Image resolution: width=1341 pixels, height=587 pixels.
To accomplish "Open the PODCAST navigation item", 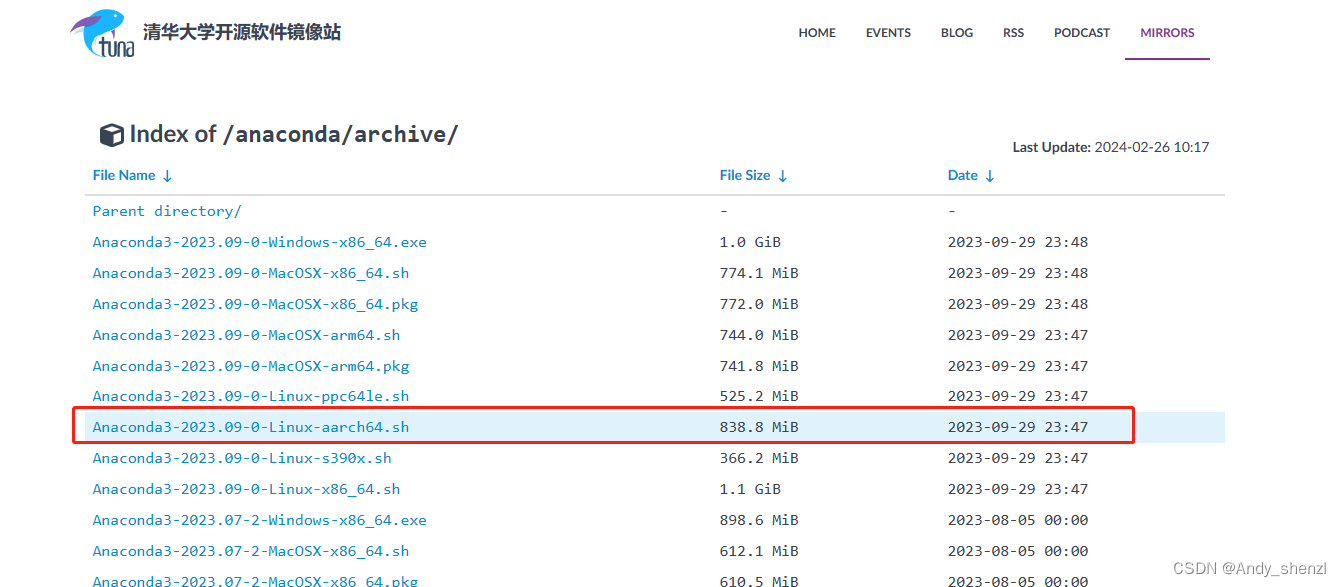I will 1082,33.
